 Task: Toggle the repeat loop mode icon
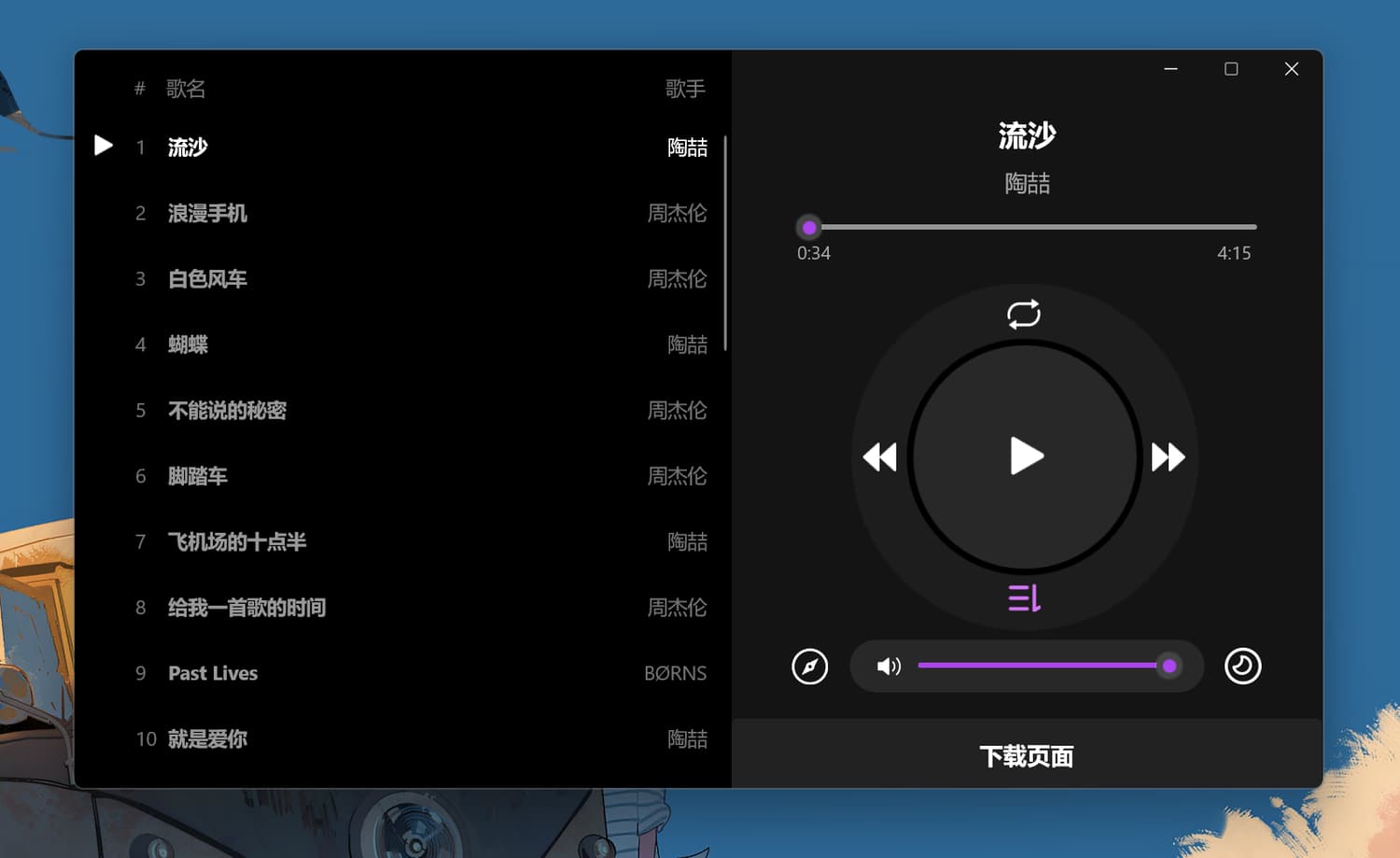pos(1024,314)
